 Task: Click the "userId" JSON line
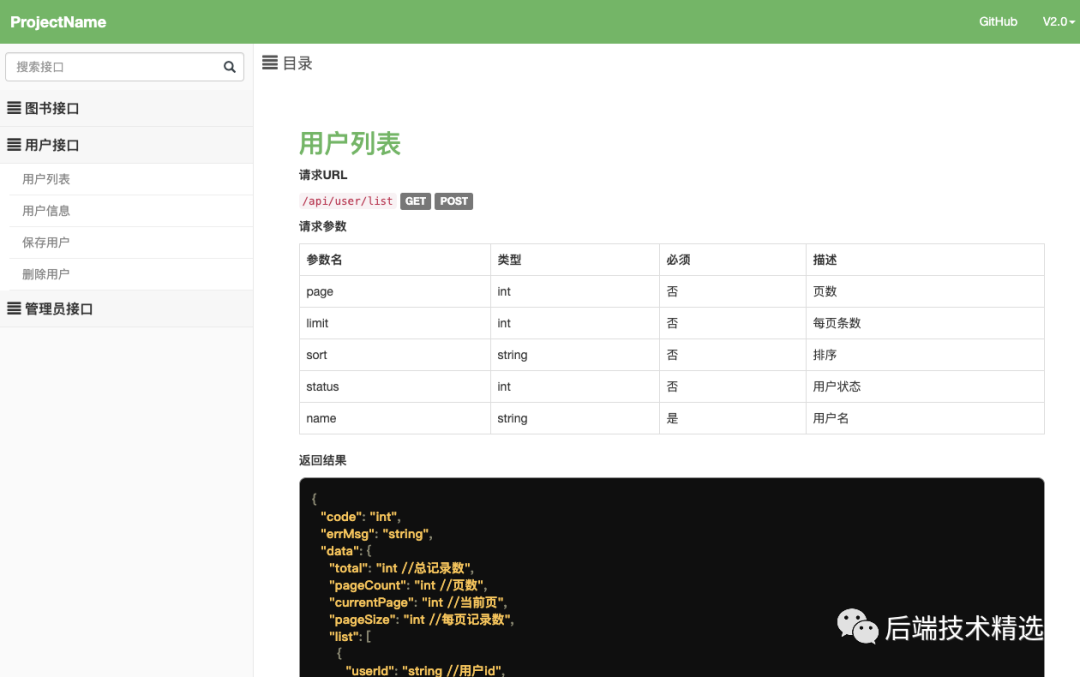[x=425, y=670]
